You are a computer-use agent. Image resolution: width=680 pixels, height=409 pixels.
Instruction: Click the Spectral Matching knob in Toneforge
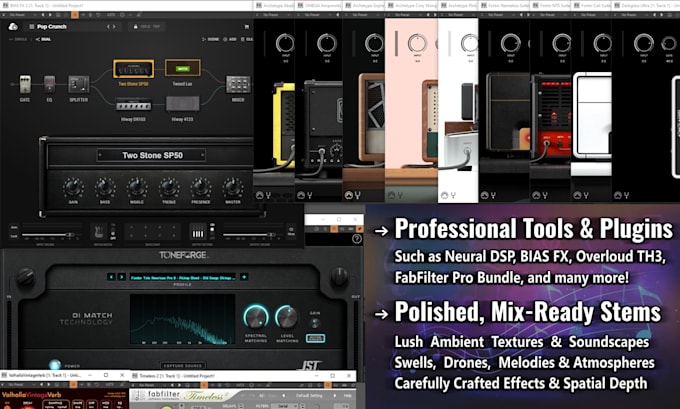[x=256, y=316]
